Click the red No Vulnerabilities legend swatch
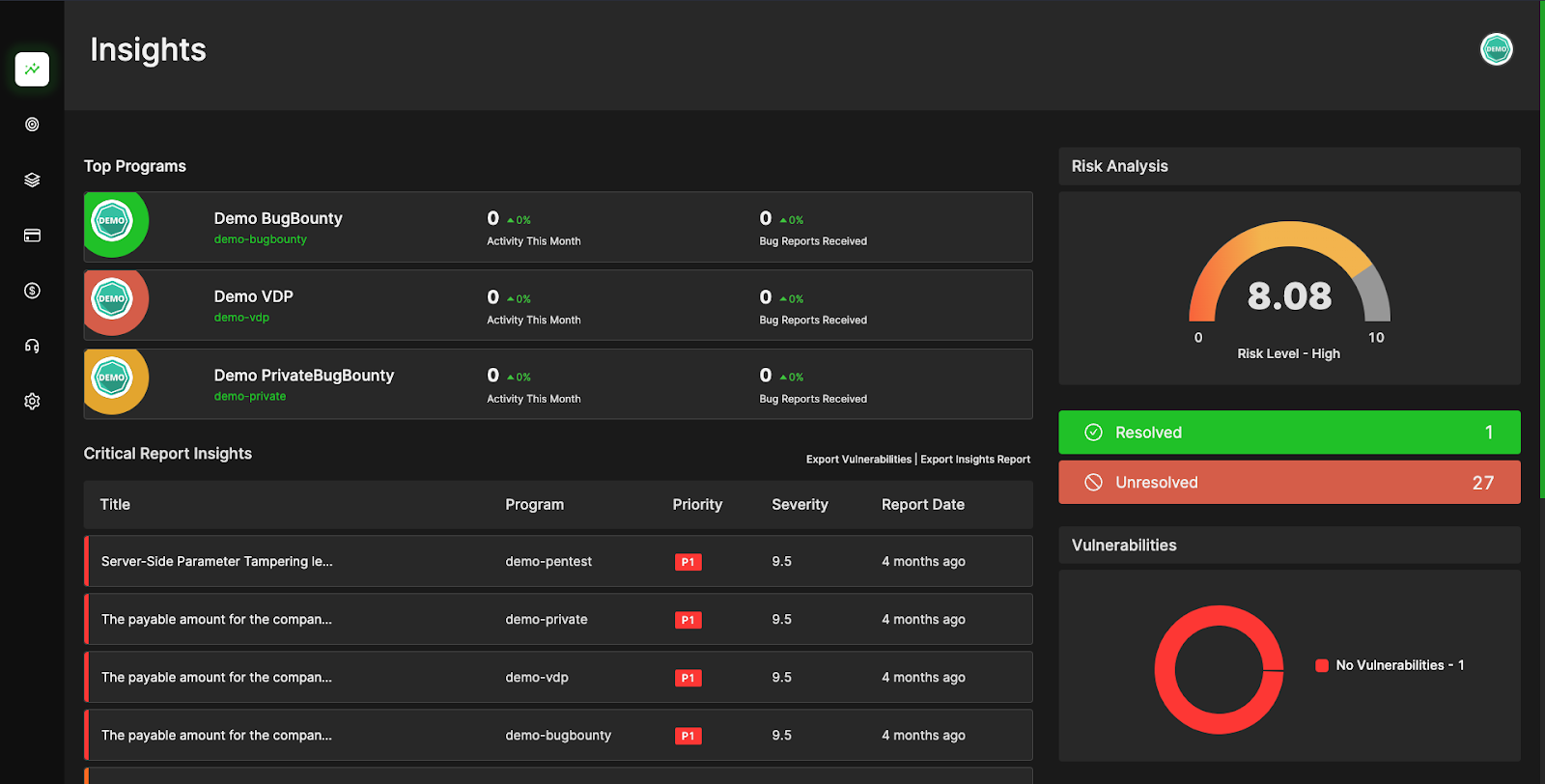The image size is (1545, 784). click(x=1322, y=665)
